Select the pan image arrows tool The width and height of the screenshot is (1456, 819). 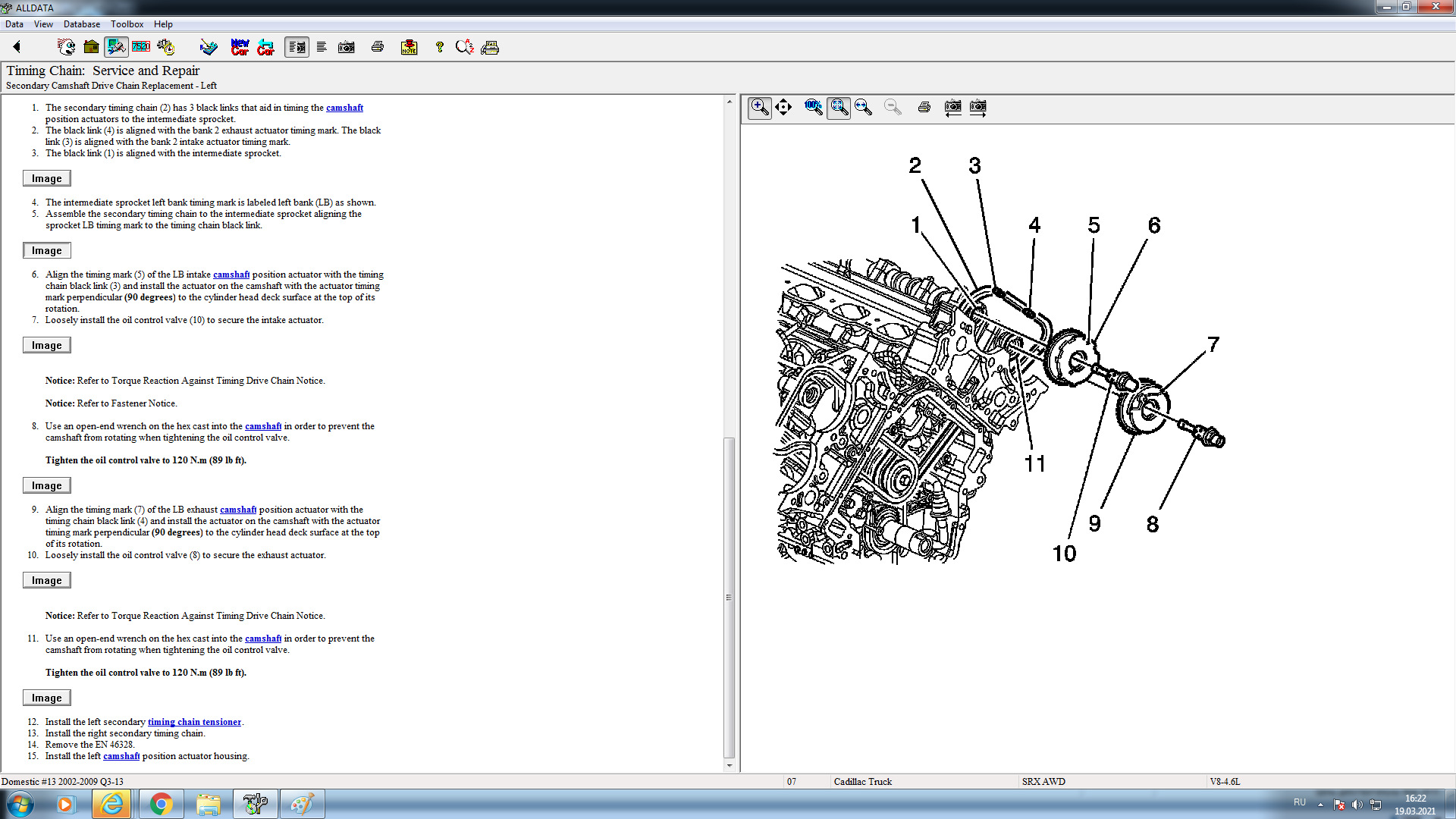pyautogui.click(x=783, y=107)
